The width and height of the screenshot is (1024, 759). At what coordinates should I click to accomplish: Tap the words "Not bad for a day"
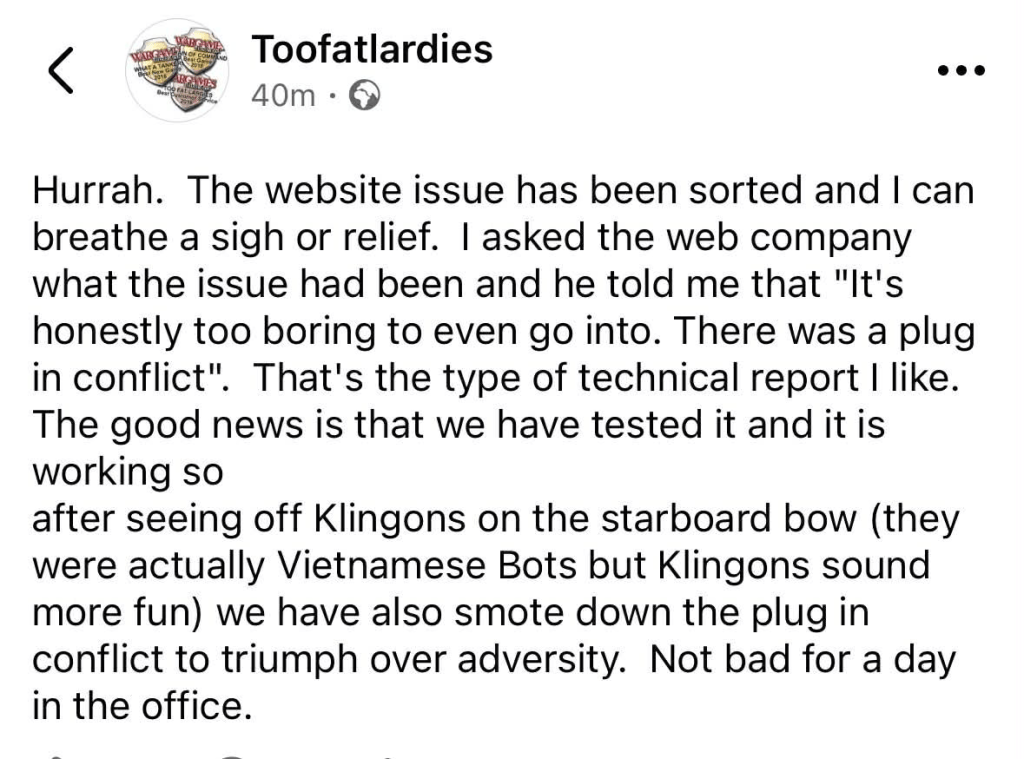tap(806, 661)
